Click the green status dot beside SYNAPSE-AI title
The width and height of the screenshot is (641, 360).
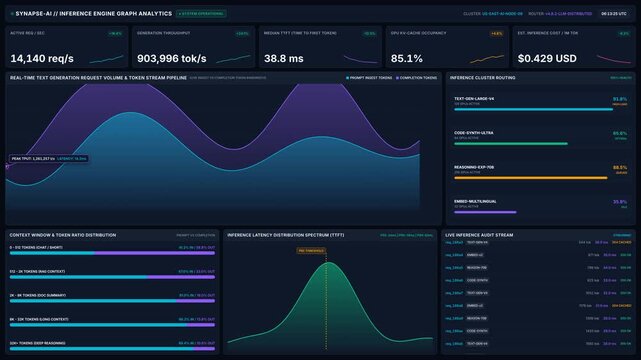click(x=12, y=14)
